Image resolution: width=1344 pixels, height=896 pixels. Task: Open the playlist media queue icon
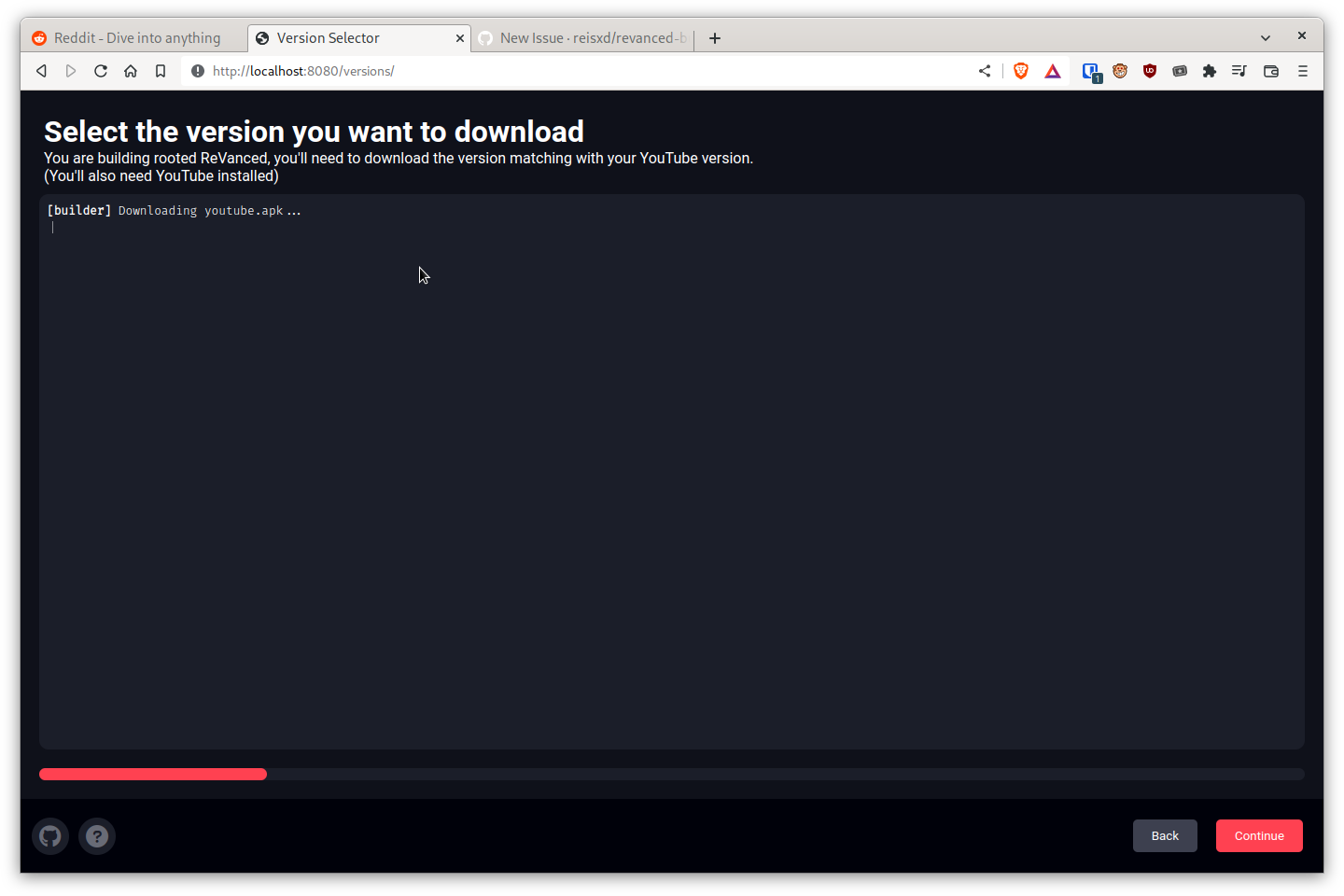pos(1239,71)
